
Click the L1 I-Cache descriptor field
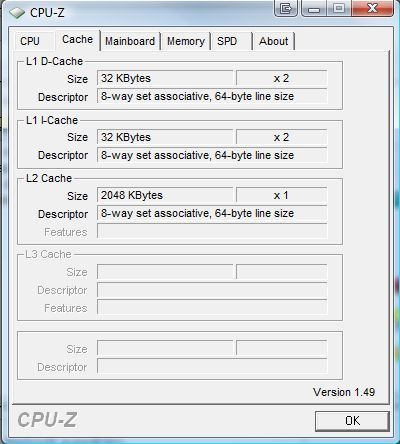[212, 155]
